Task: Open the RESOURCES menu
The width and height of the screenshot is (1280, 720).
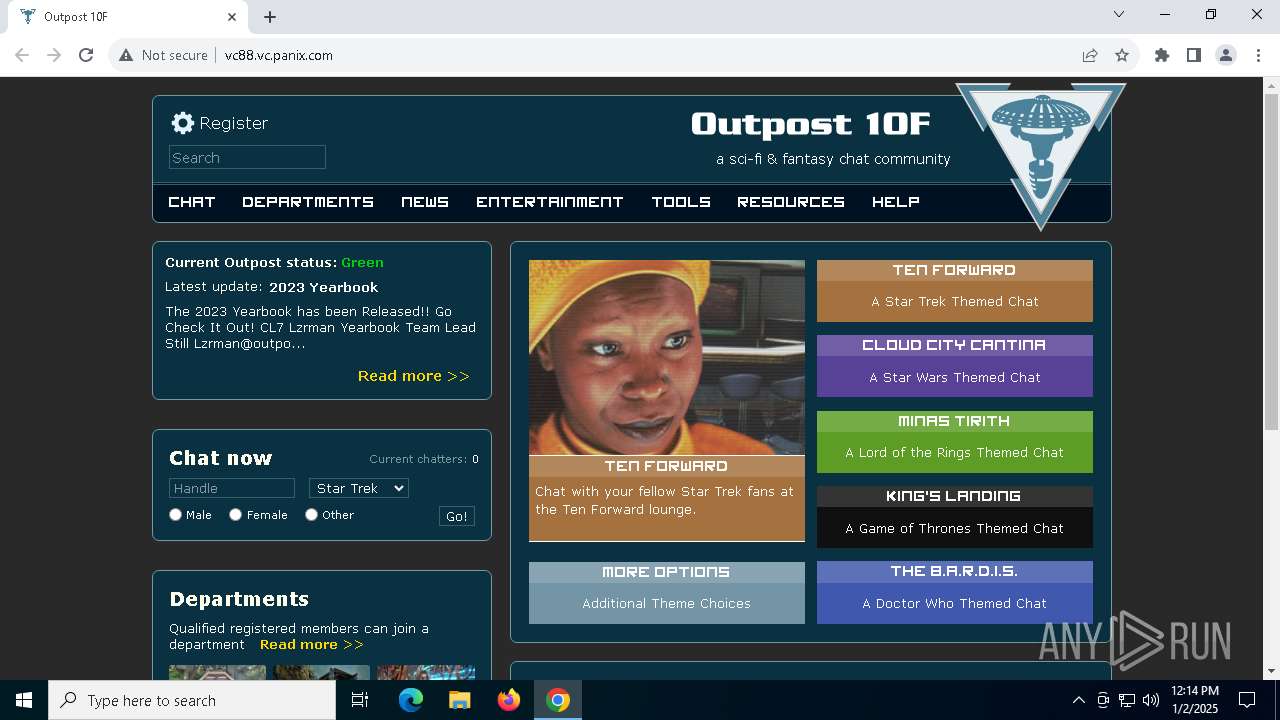Action: click(791, 202)
